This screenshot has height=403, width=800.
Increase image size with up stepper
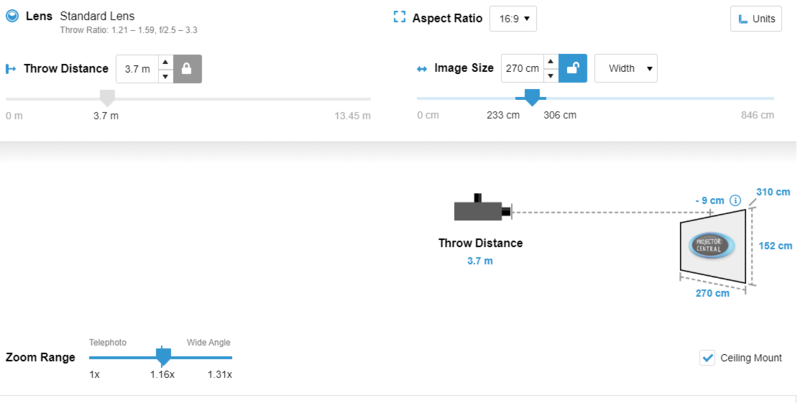tap(550, 62)
